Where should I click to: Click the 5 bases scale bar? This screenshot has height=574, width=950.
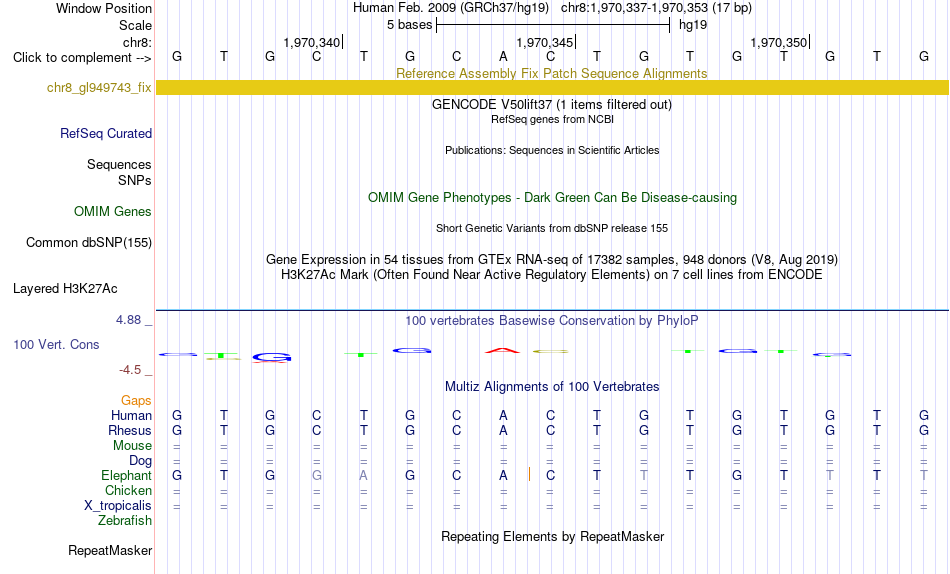click(x=553, y=25)
